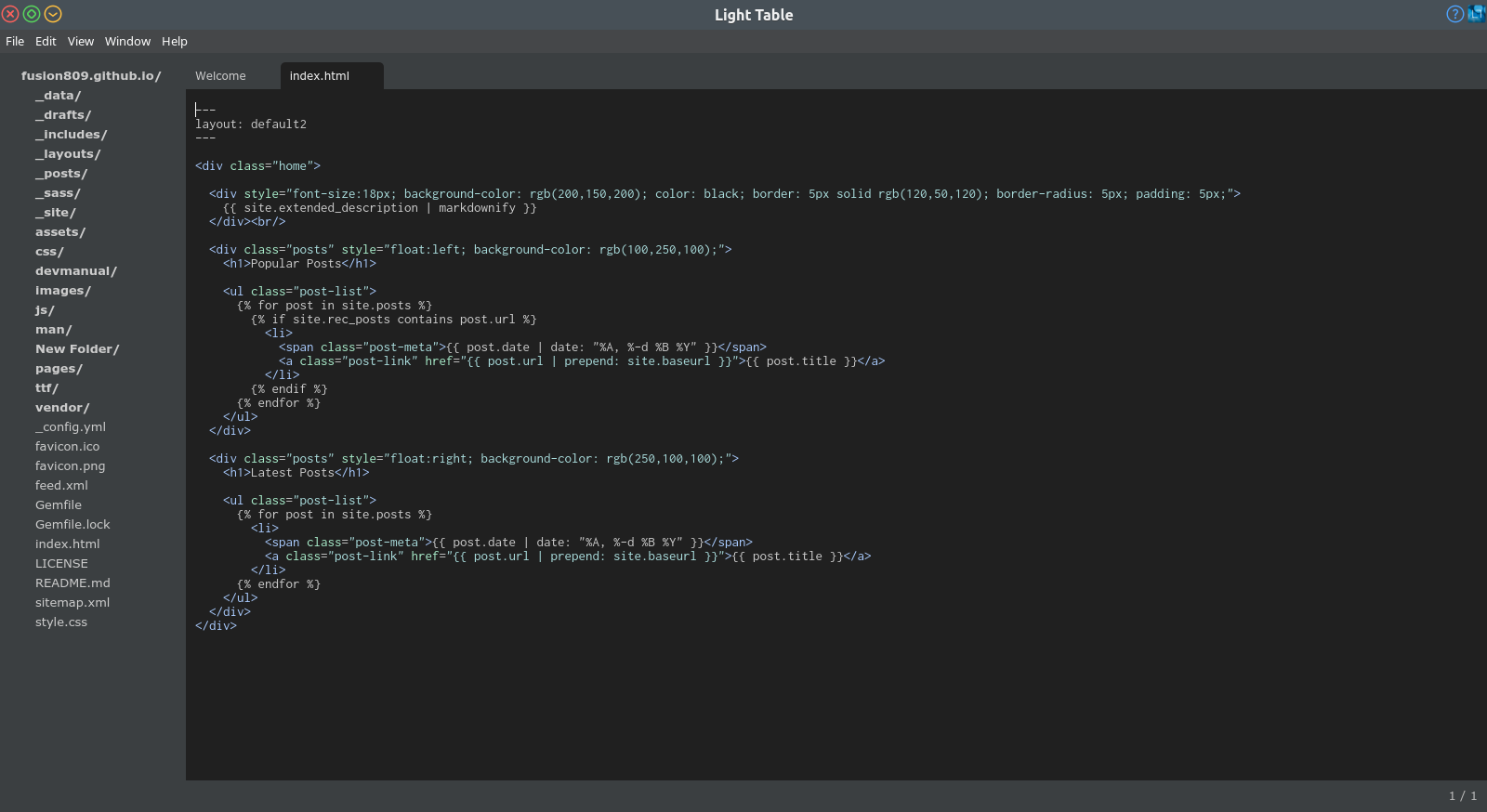Click the cursor position indicator '1 / 1'
The height and width of the screenshot is (812, 1487).
point(1463,796)
